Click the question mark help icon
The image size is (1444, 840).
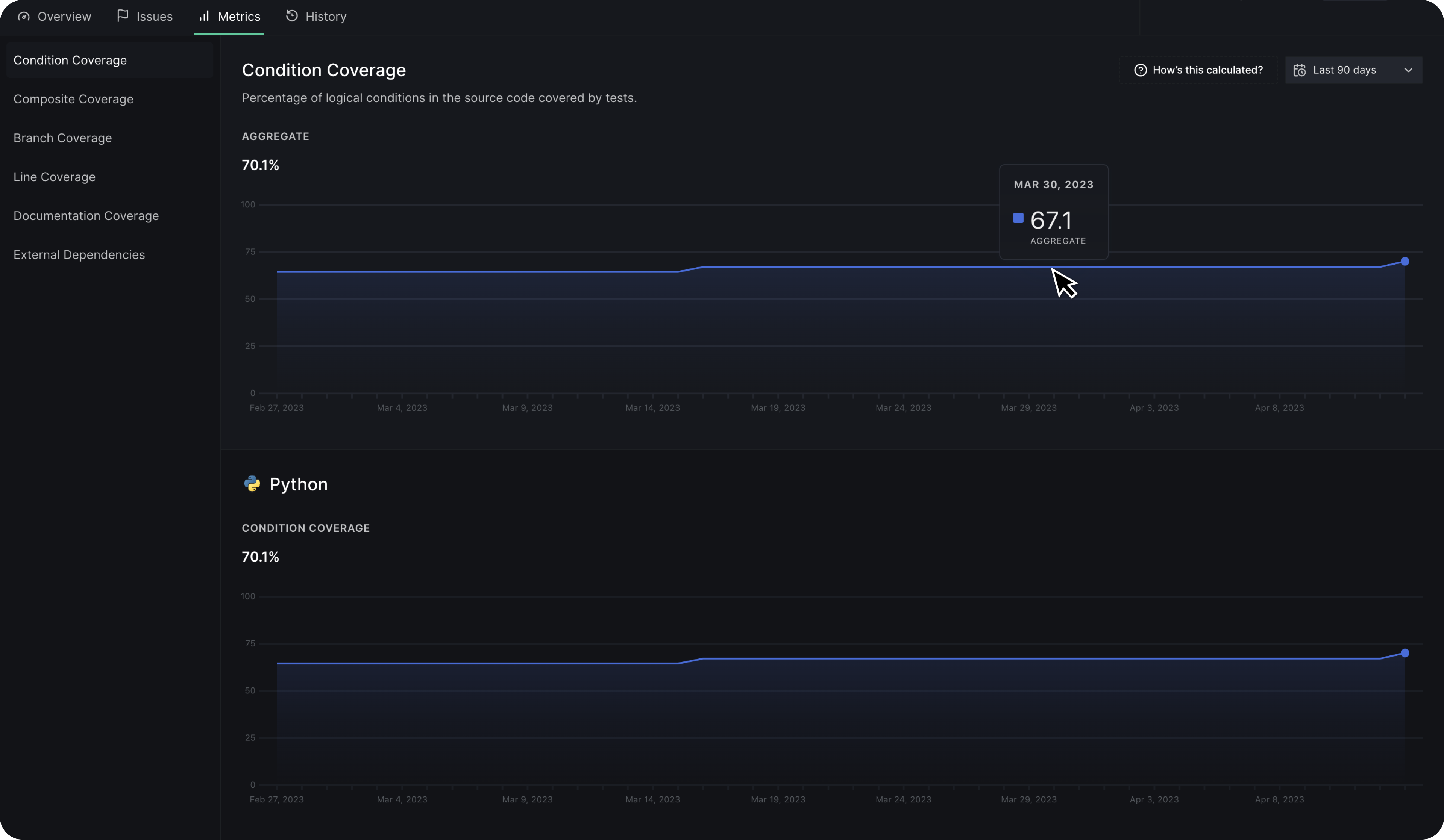tap(1140, 70)
